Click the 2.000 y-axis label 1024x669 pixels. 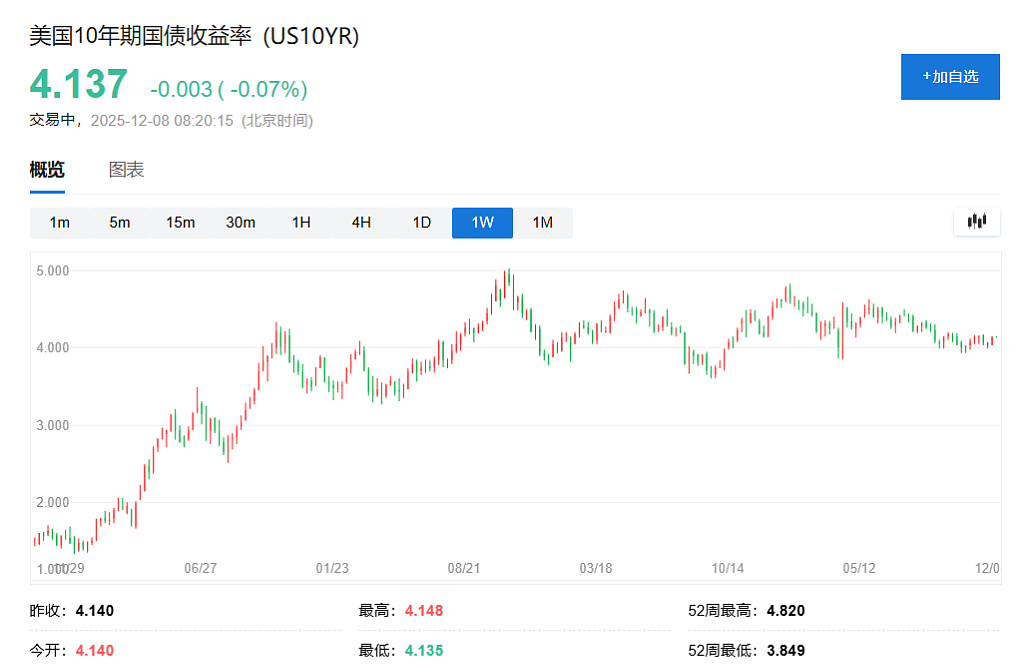52,502
